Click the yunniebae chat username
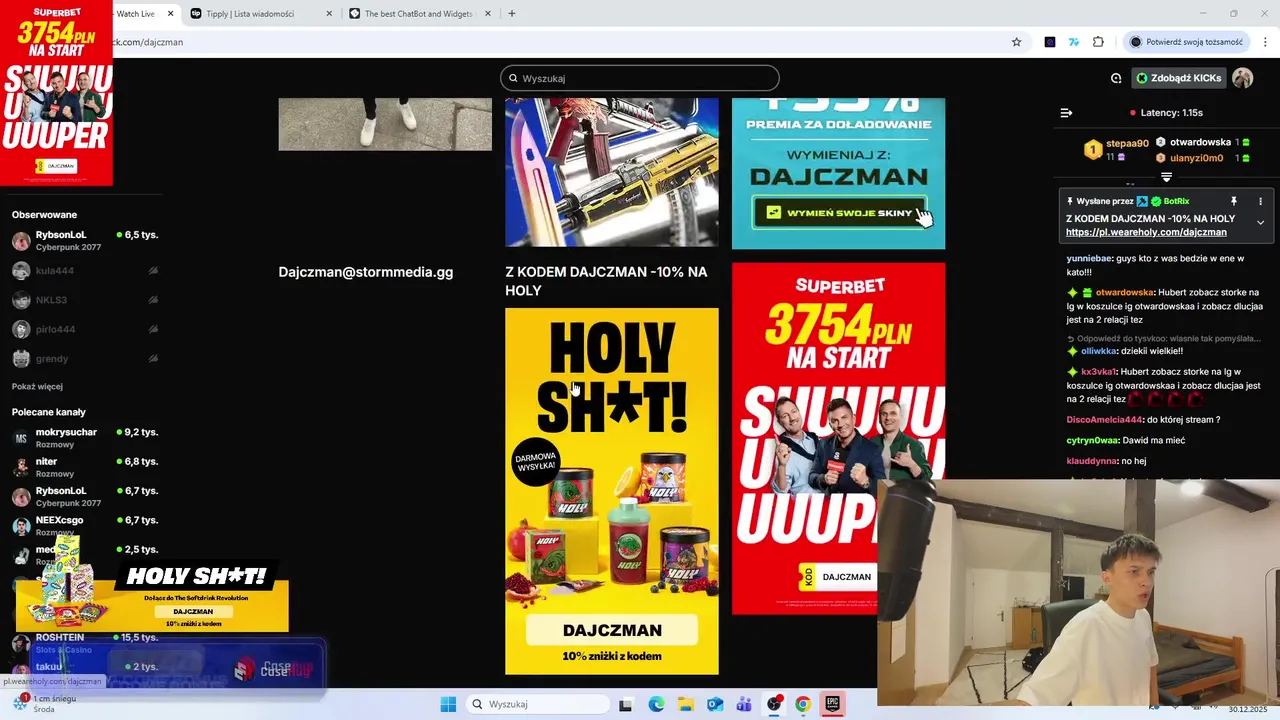 click(x=1089, y=258)
